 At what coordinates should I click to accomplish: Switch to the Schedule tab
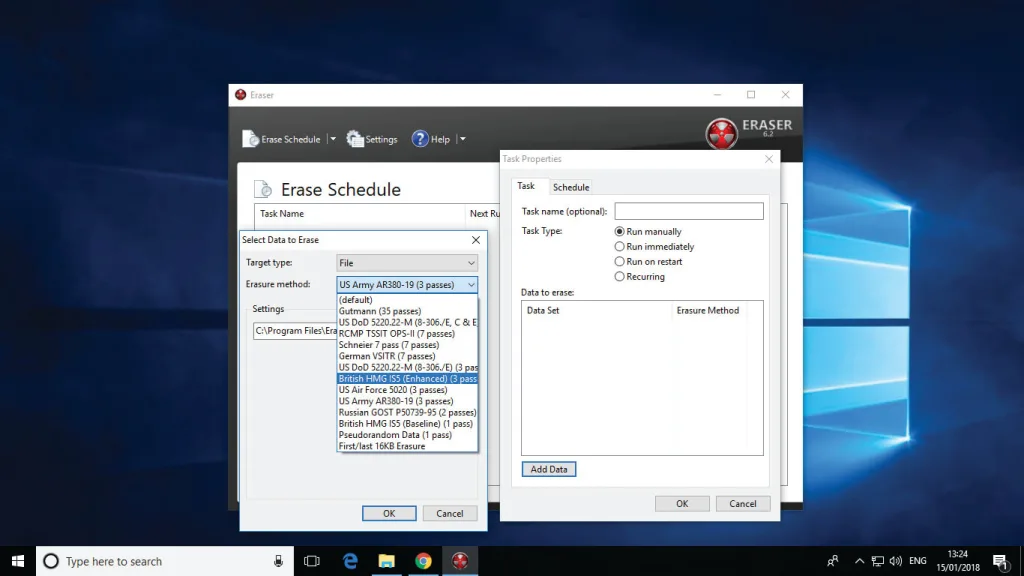571,187
